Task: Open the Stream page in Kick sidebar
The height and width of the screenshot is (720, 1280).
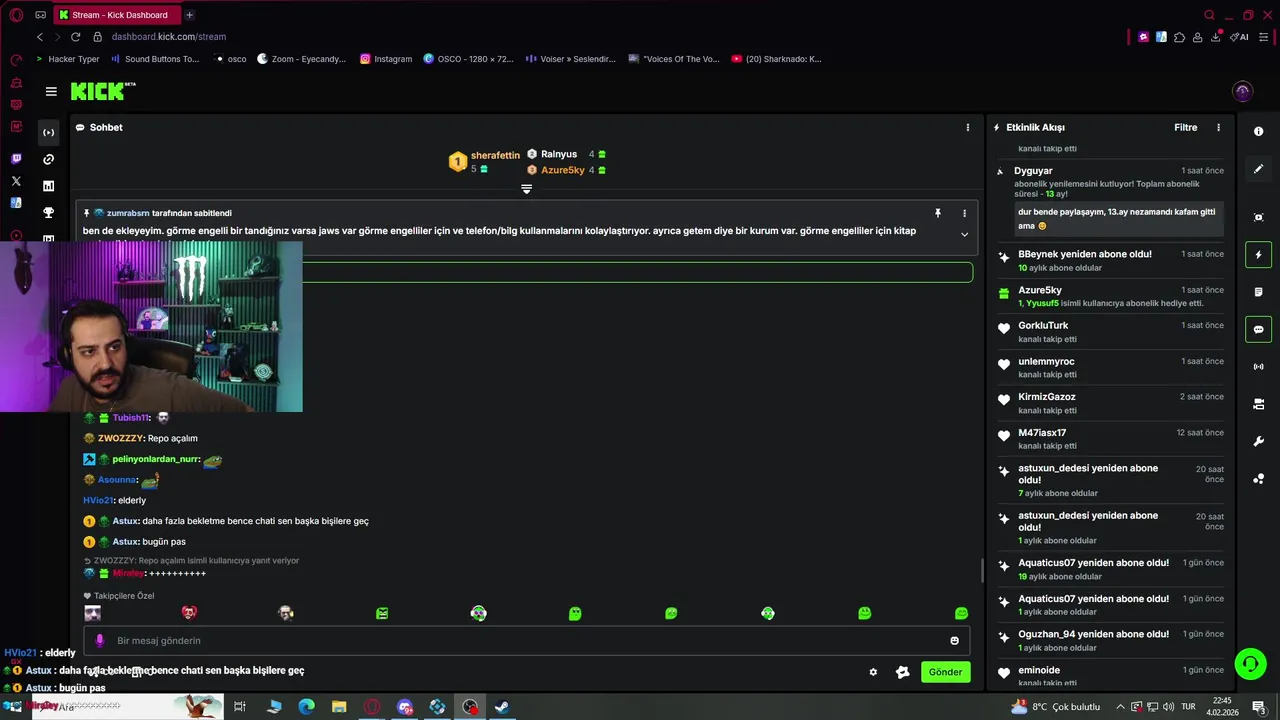Action: [48, 132]
